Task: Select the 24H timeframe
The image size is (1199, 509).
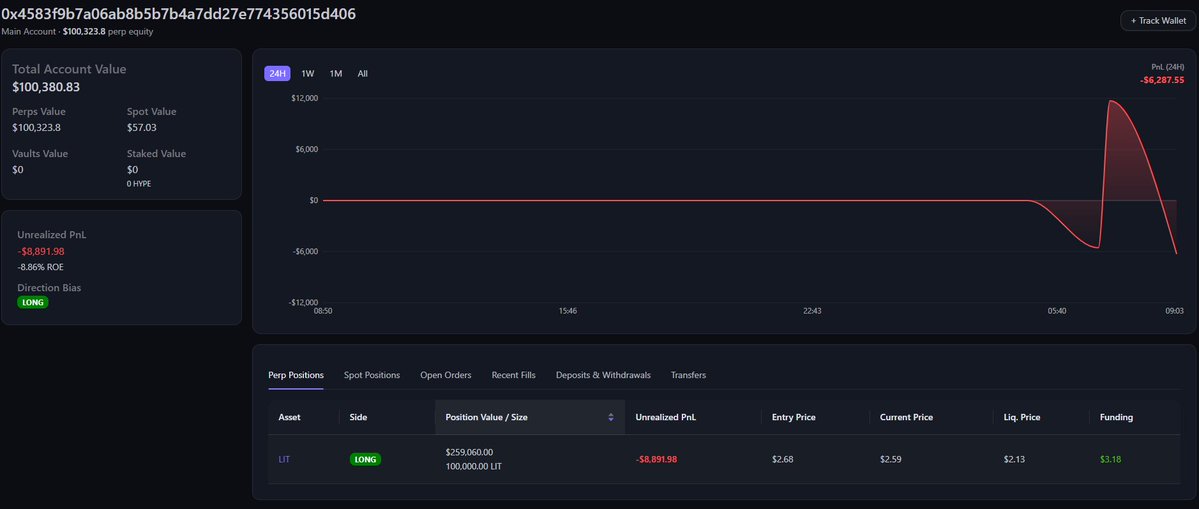Action: 277,73
